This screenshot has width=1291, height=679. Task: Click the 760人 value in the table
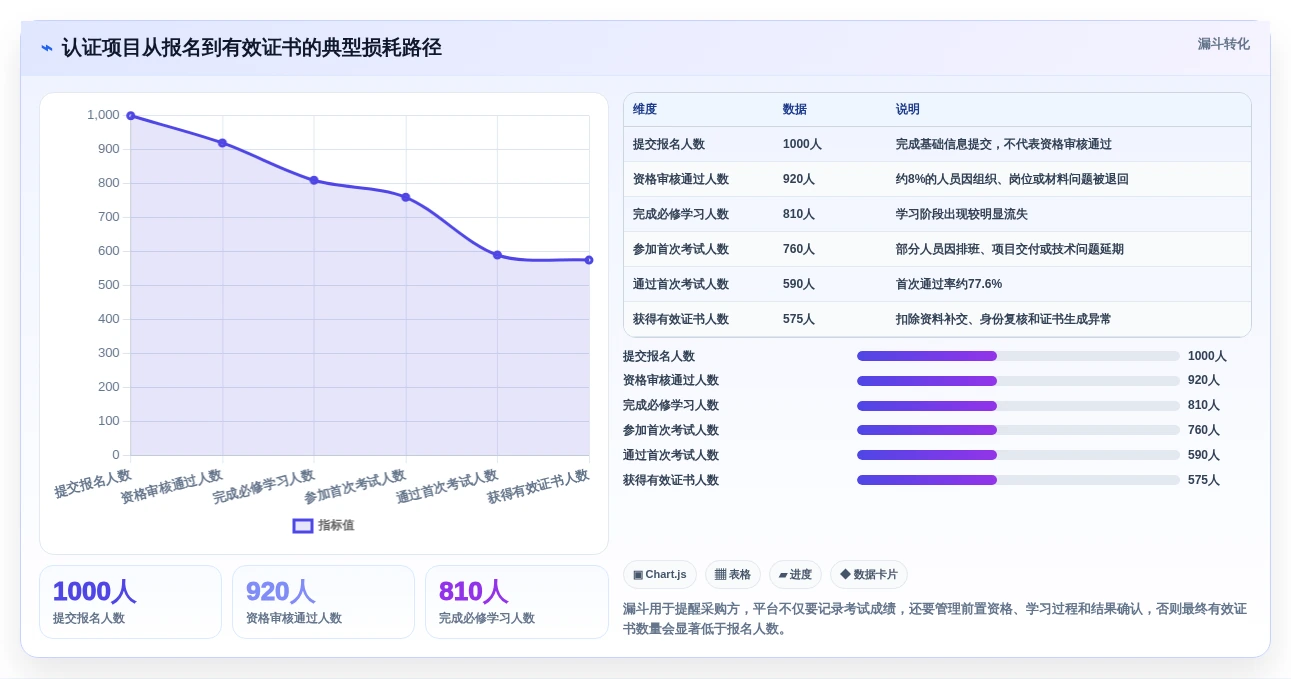click(x=799, y=250)
